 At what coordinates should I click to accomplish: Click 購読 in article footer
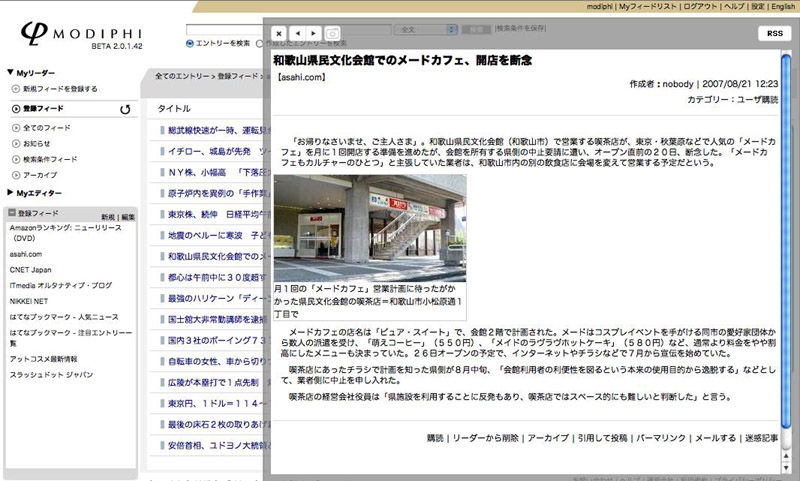tap(435, 438)
